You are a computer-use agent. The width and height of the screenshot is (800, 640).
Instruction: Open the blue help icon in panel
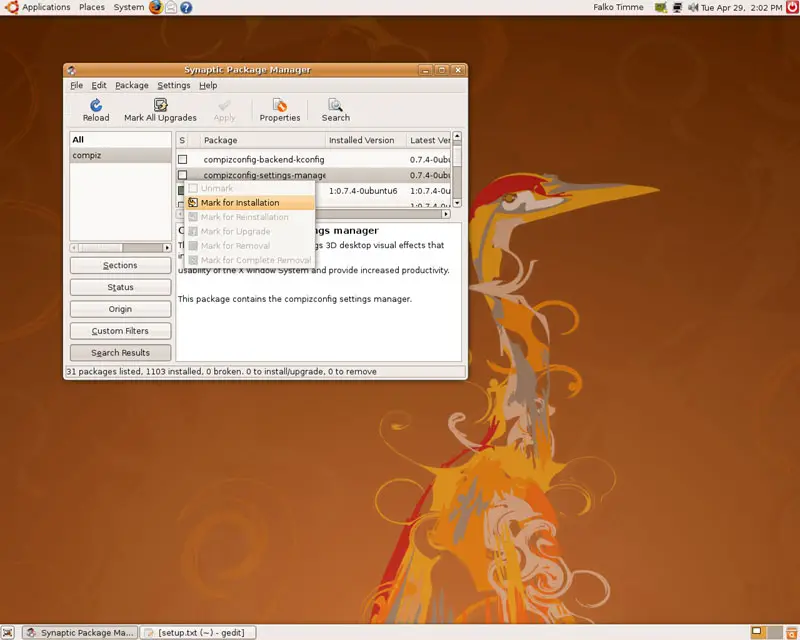click(x=186, y=7)
